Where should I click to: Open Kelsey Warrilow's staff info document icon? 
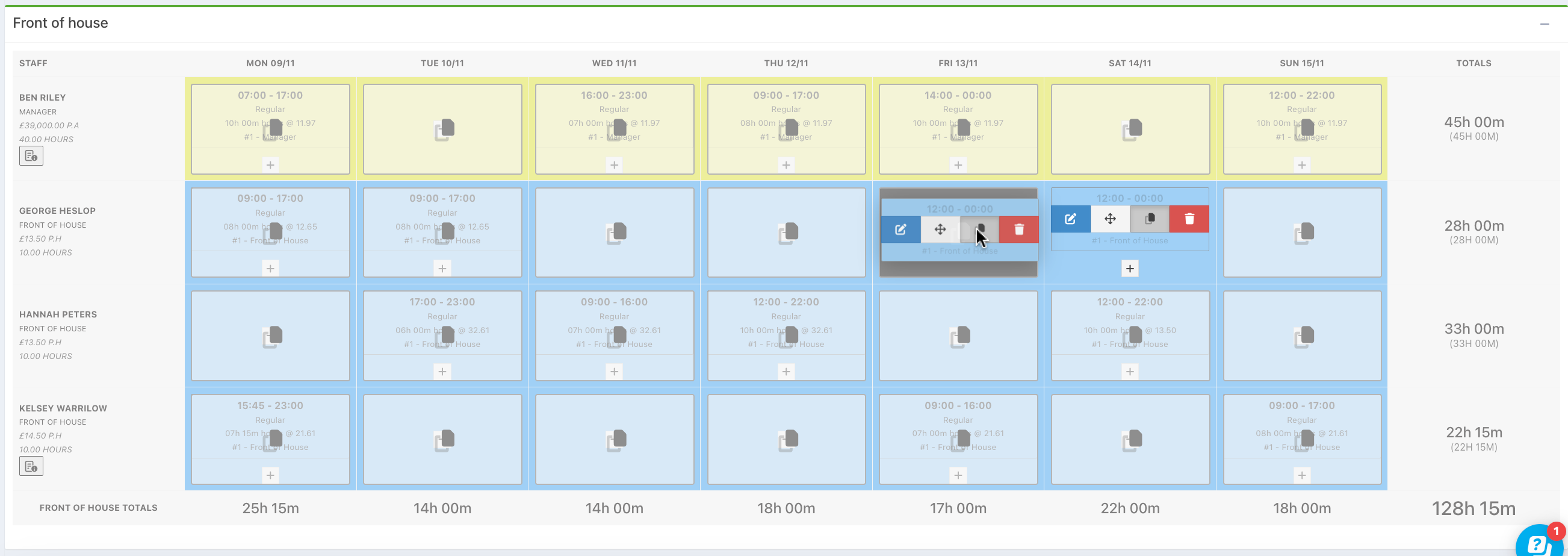pos(31,466)
